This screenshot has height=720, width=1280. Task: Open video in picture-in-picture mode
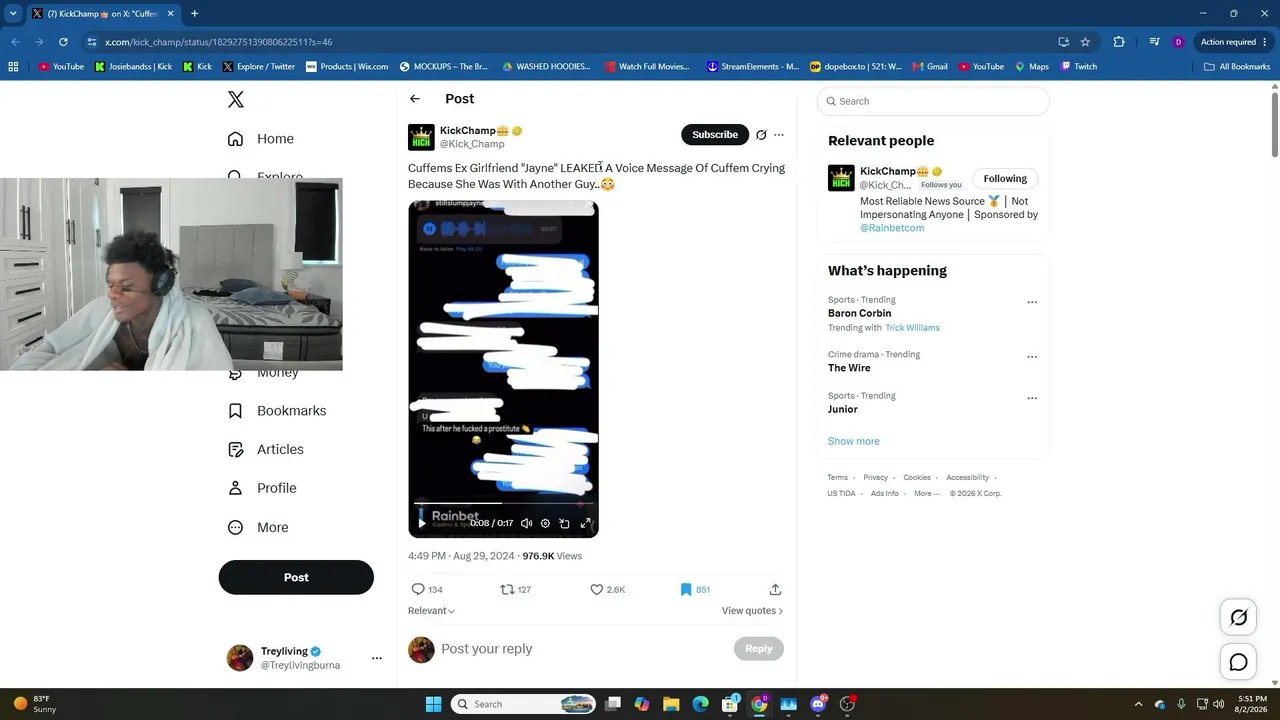coord(565,523)
